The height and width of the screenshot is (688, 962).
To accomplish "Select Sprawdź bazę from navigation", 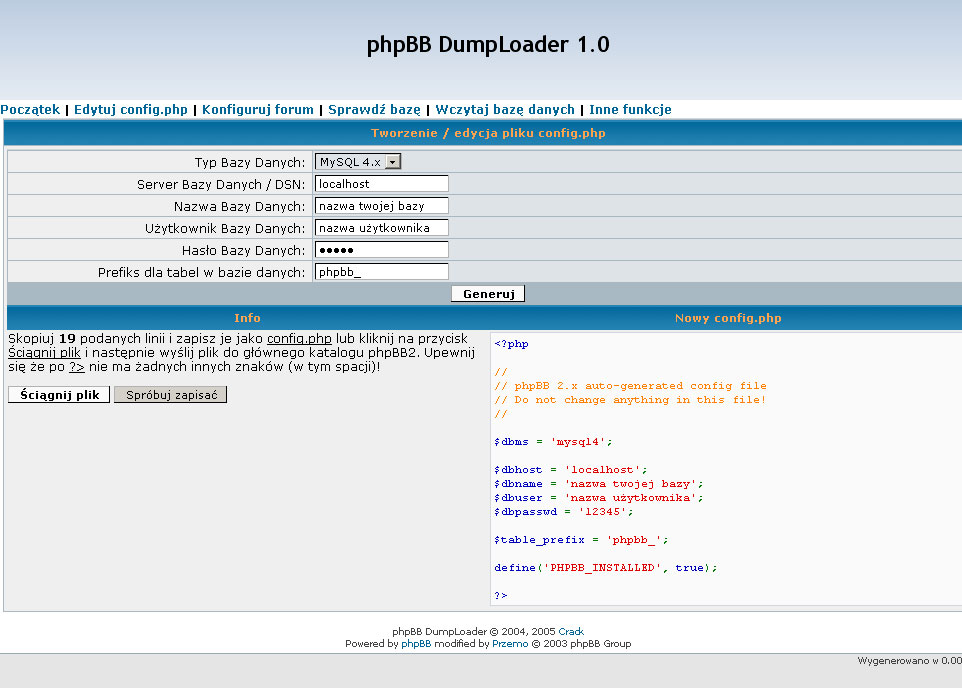I will pyautogui.click(x=374, y=110).
